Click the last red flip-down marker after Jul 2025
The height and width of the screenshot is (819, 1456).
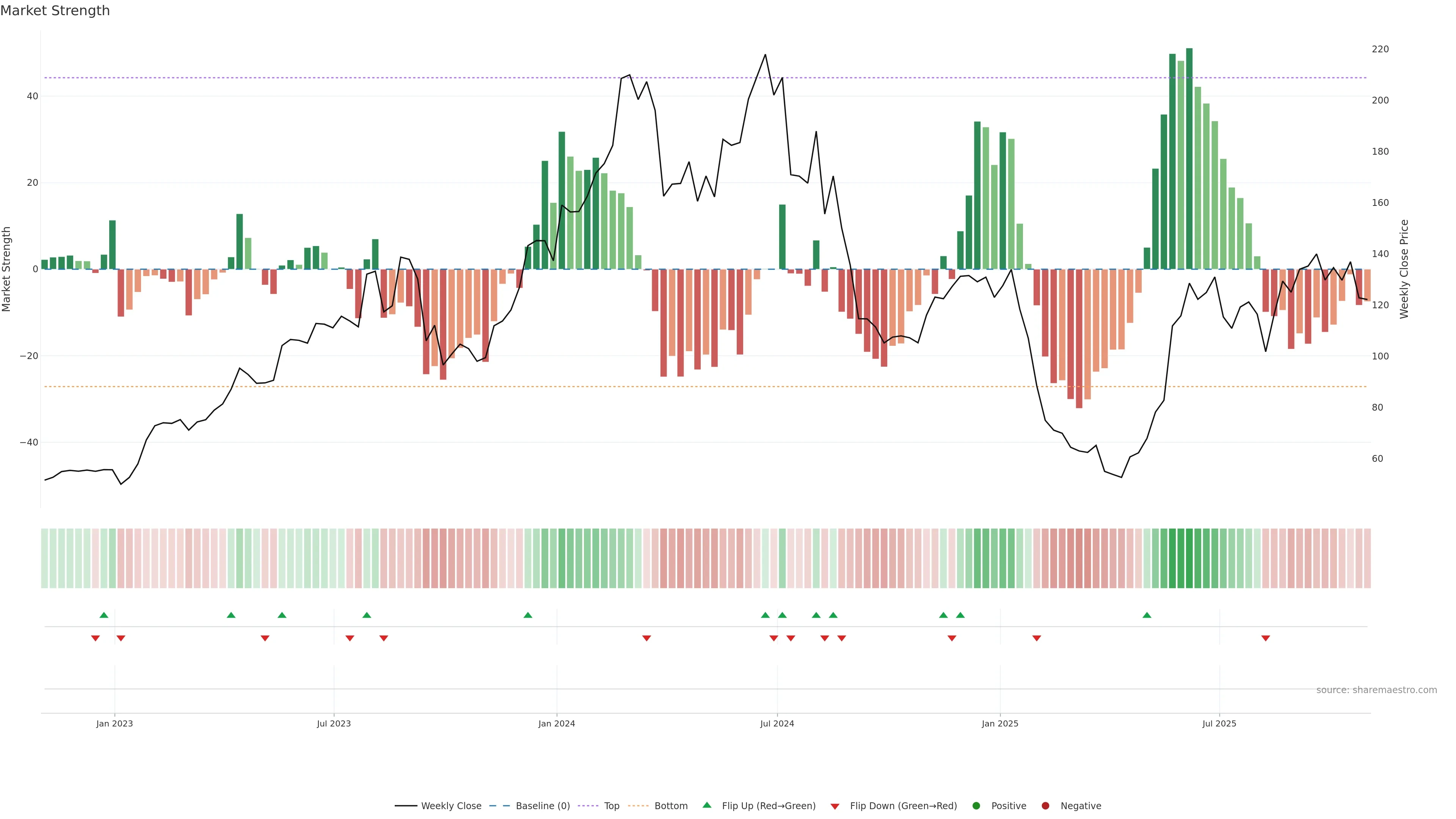click(1266, 638)
